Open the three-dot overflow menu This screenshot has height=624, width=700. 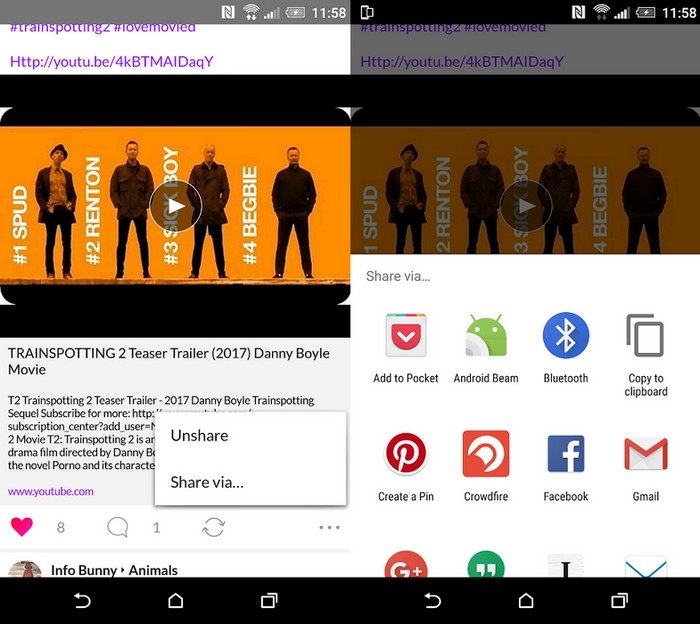point(329,528)
